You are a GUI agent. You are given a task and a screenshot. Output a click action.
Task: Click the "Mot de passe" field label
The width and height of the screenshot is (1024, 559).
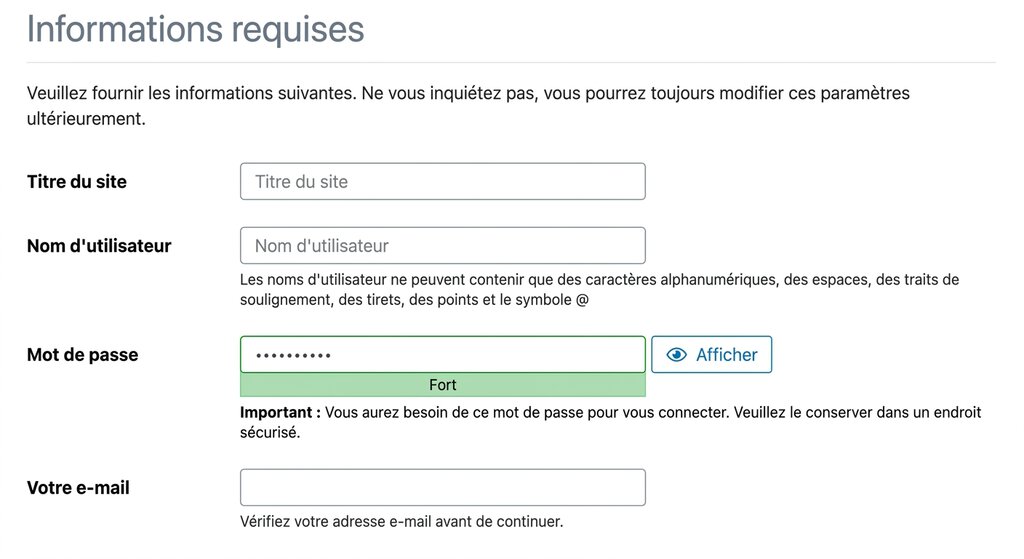[x=83, y=355]
